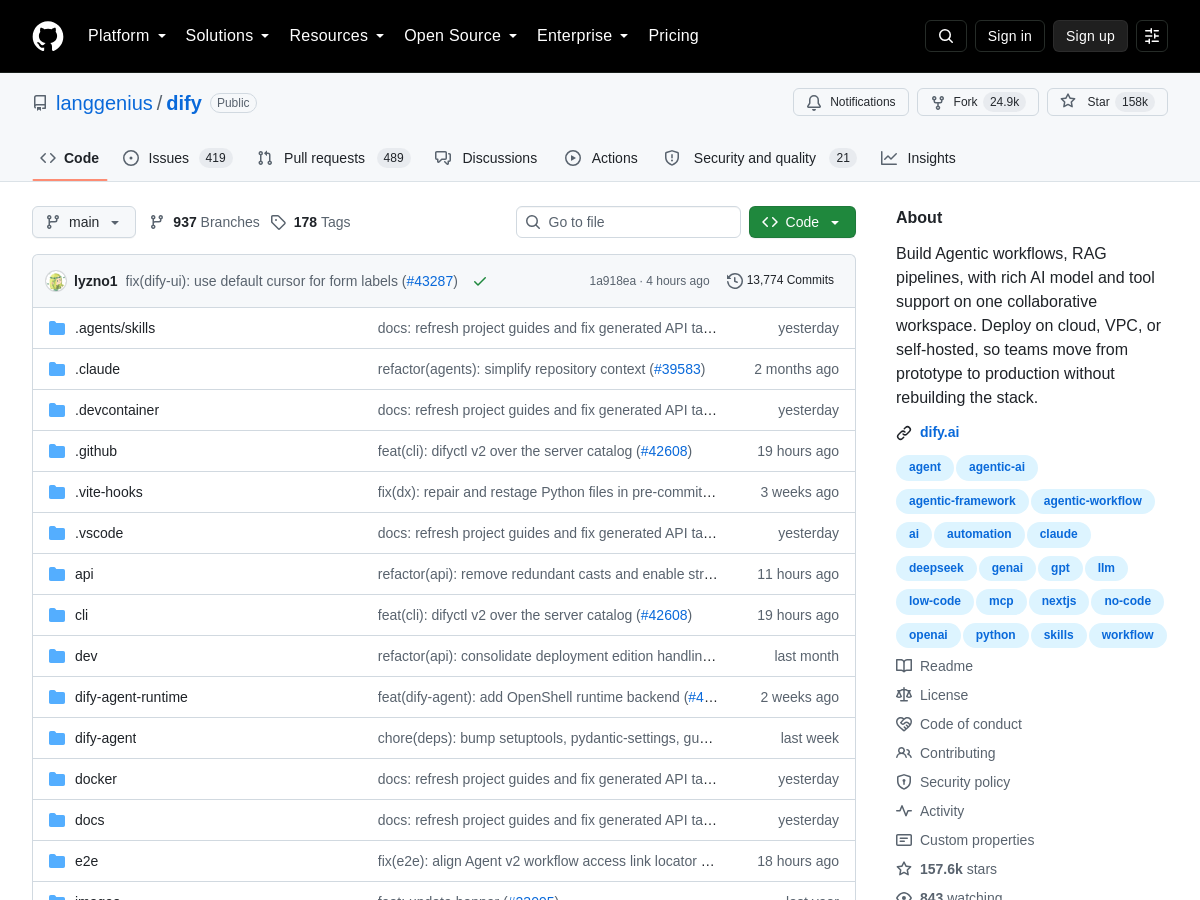This screenshot has height=900, width=1200.
Task: Open pull request #43287 link in commit message
Action: coord(430,281)
